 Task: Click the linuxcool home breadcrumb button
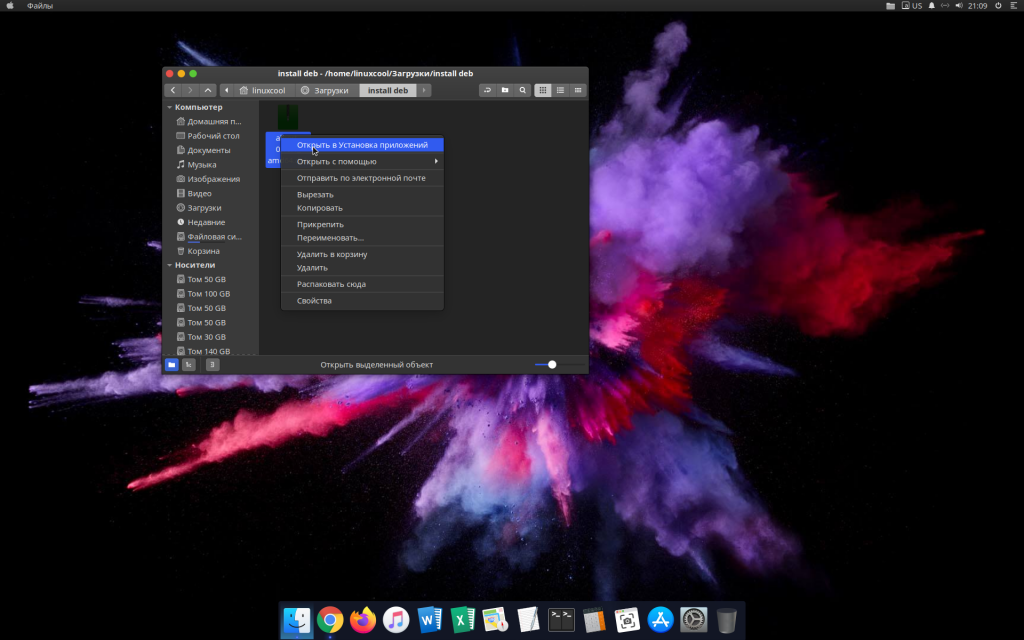coord(262,90)
